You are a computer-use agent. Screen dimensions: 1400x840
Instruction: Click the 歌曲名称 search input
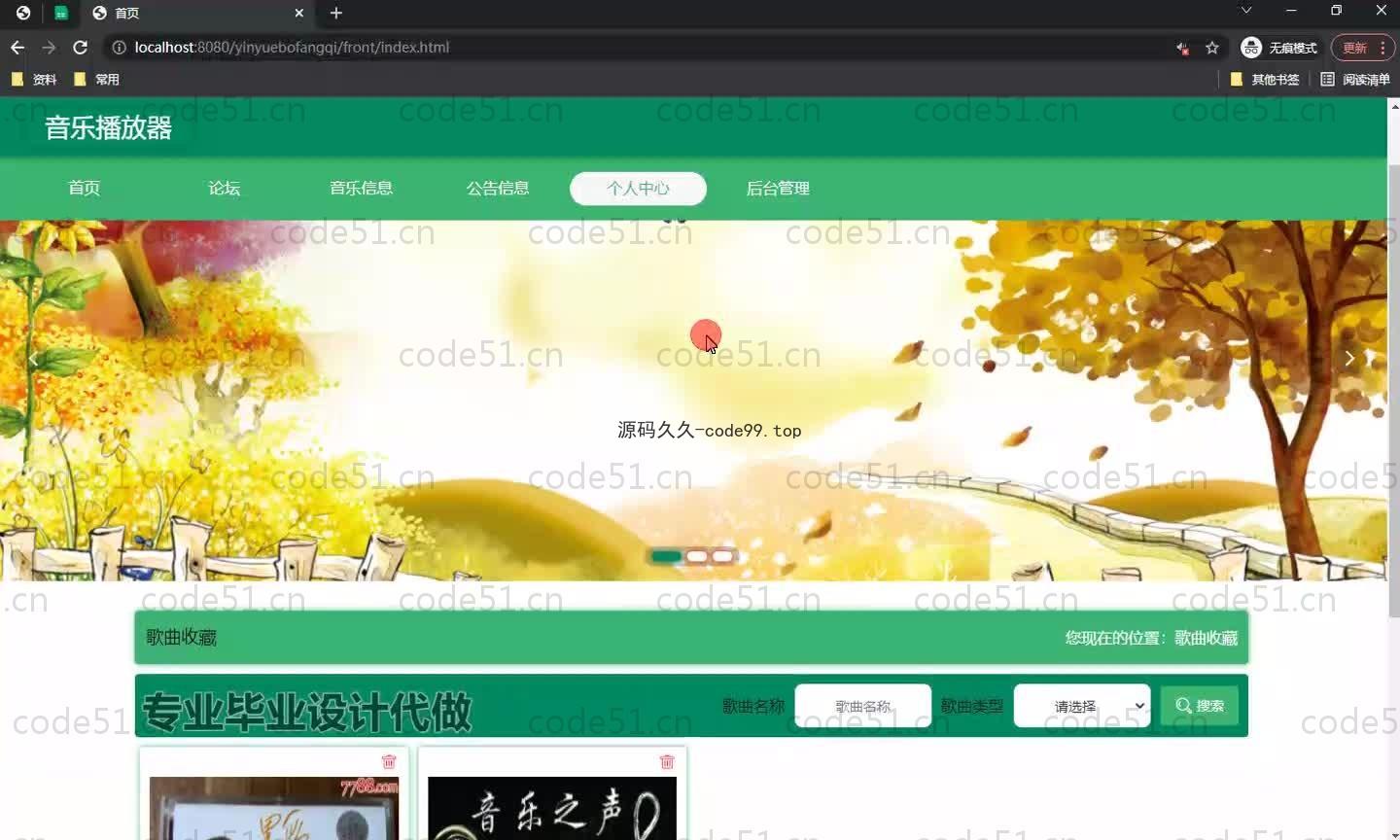[863, 706]
